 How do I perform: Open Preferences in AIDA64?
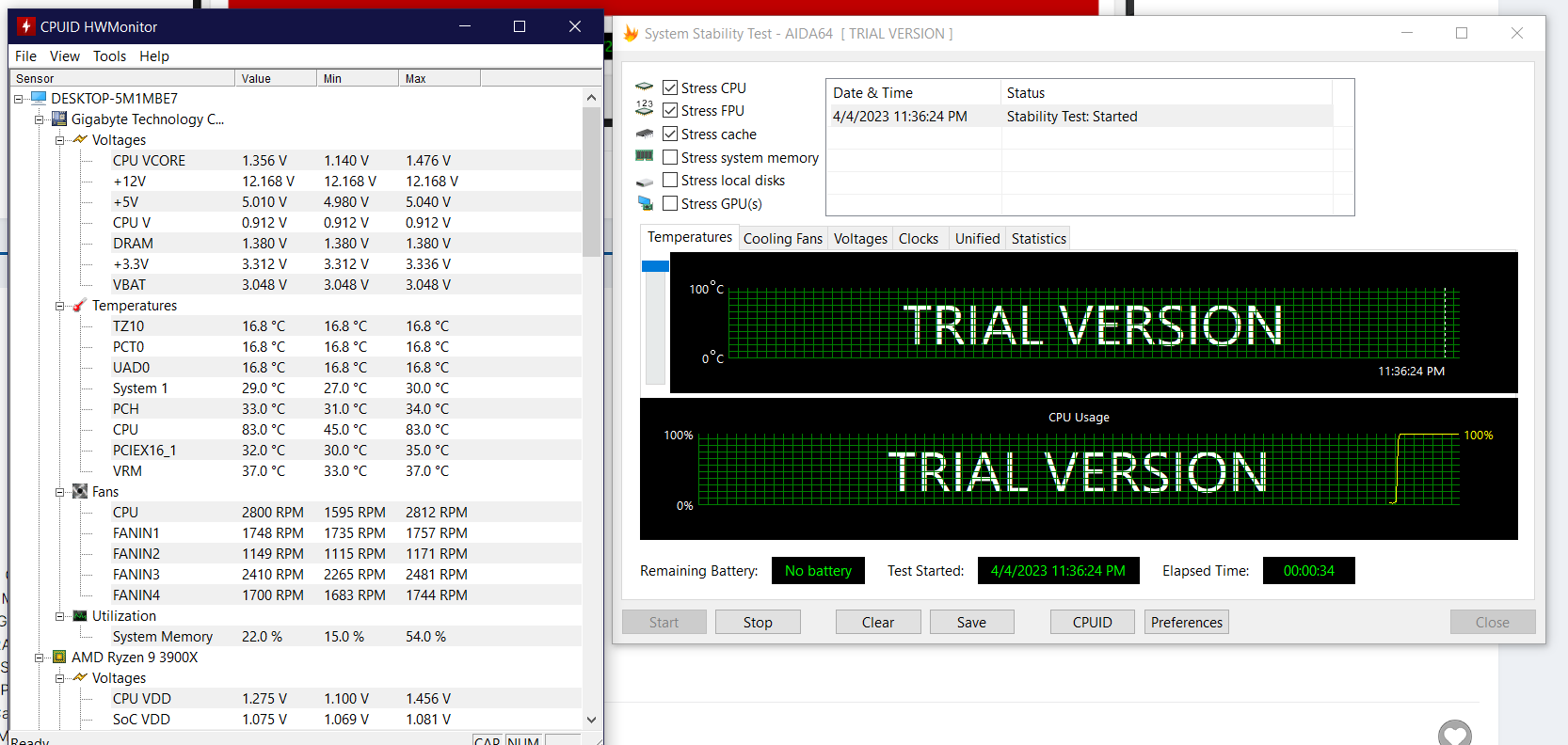[1187, 622]
